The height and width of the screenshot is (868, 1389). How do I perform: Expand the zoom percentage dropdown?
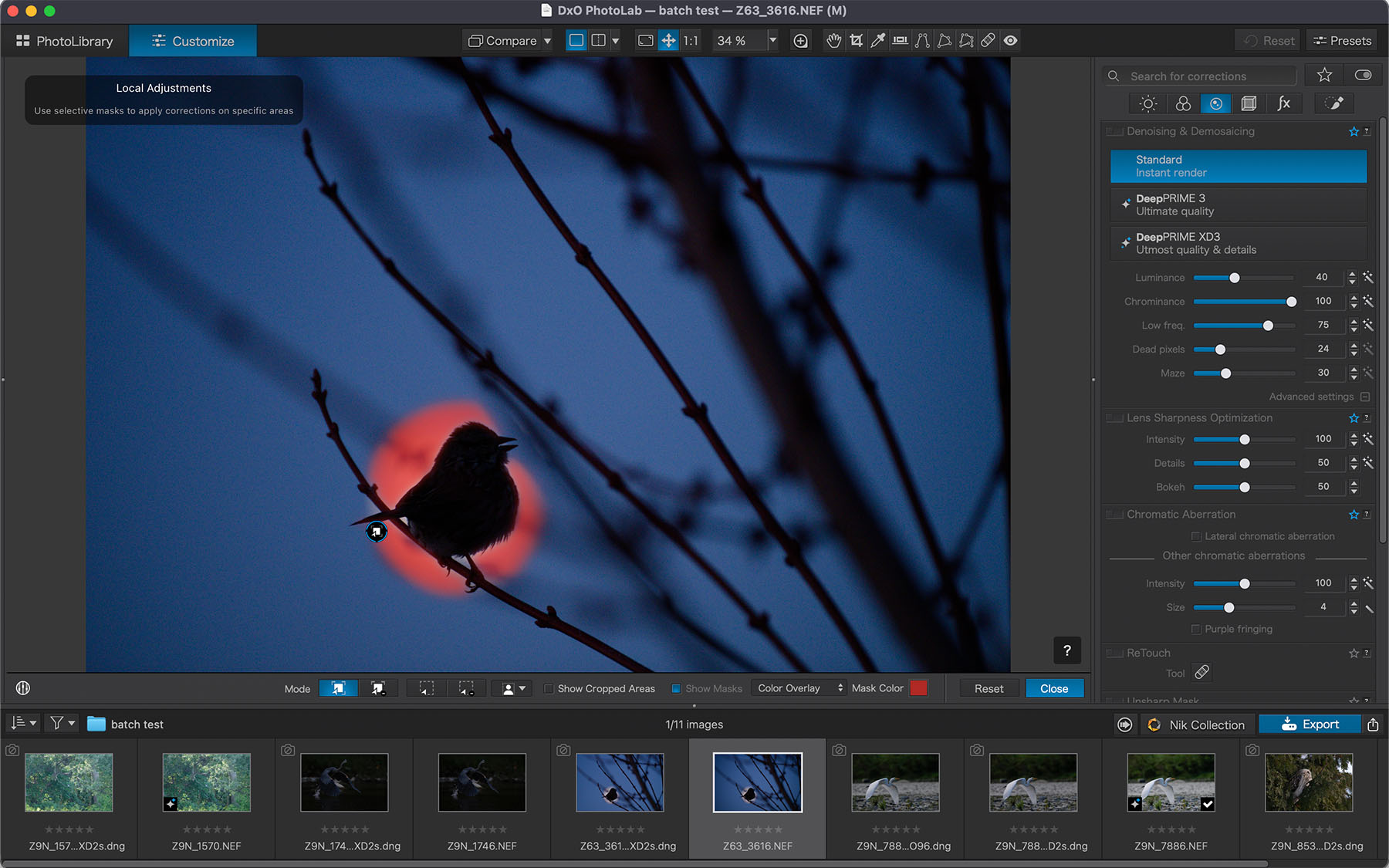click(x=772, y=41)
